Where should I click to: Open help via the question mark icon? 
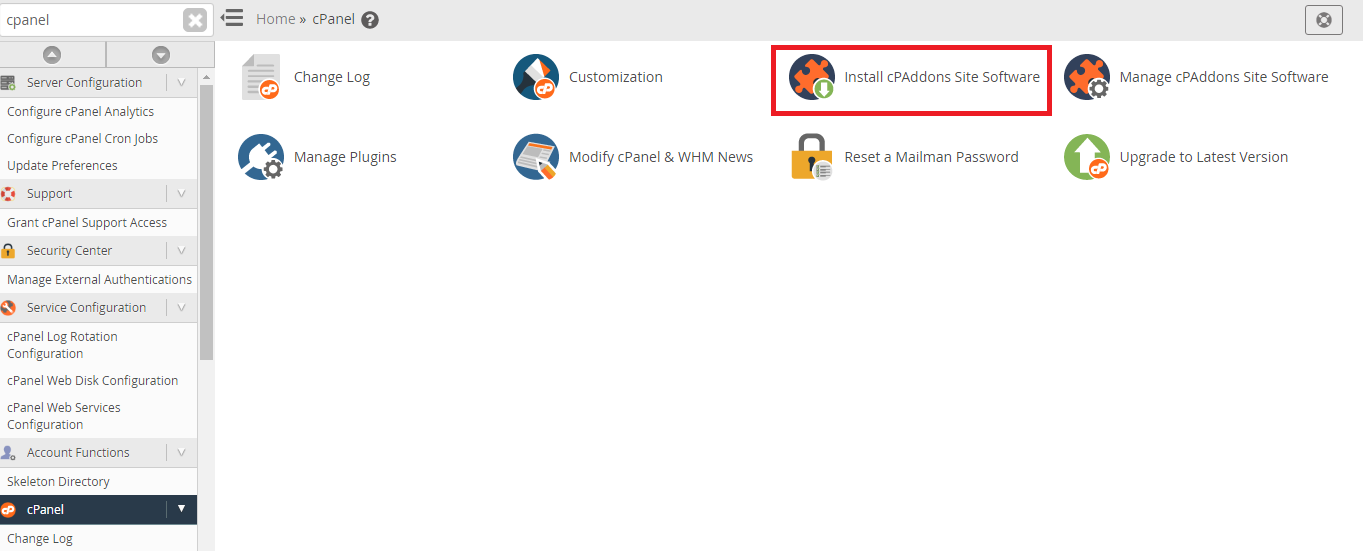point(370,19)
